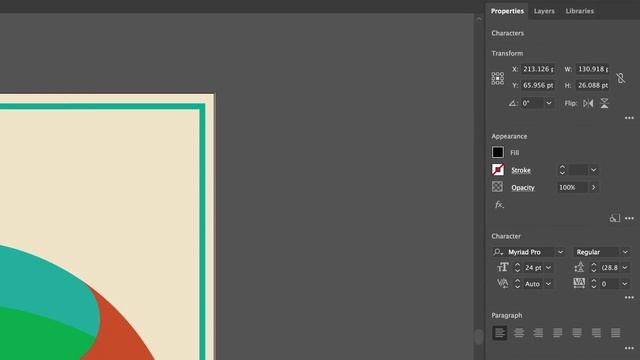Justify with last line aligned center
Screen dimensions: 640x360
pyautogui.click(x=577, y=333)
